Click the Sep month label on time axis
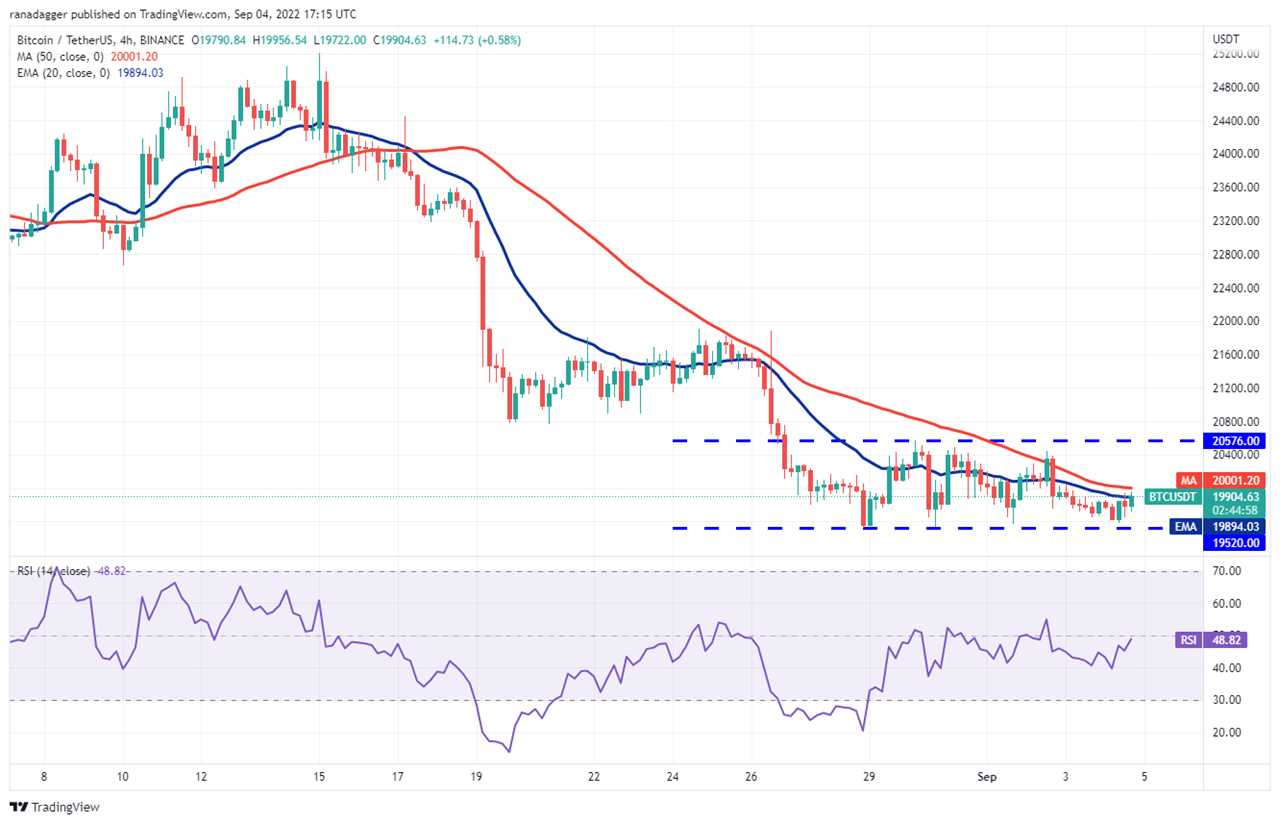This screenshot has height=824, width=1280. pos(988,777)
